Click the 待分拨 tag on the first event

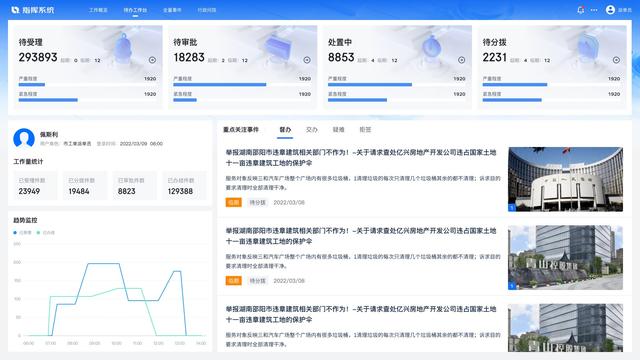click(x=258, y=202)
